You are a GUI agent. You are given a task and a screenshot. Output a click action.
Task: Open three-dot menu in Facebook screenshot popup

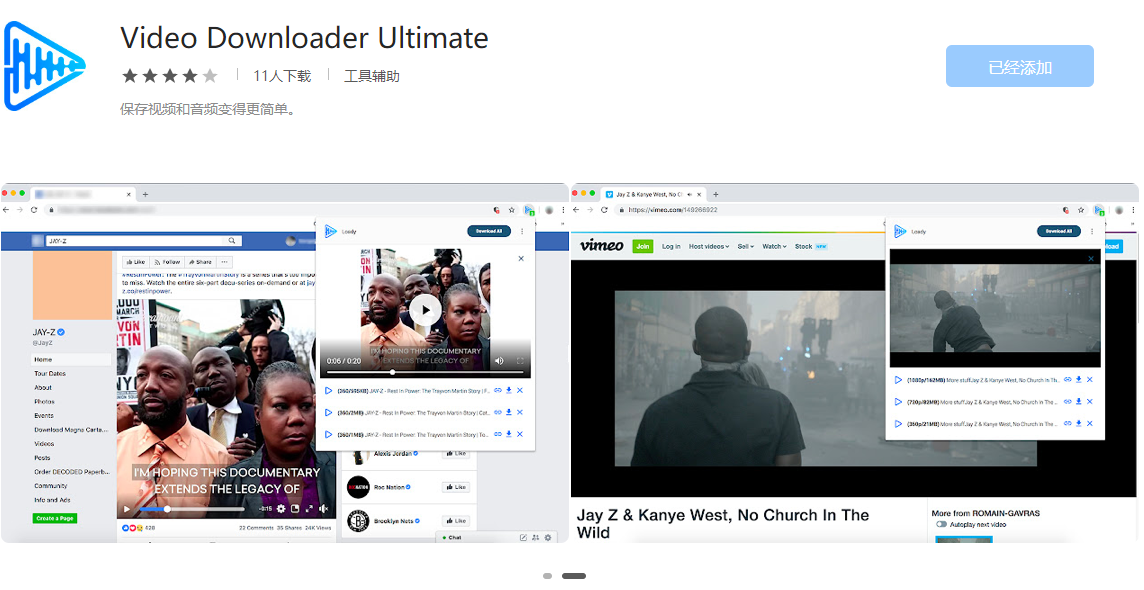click(x=522, y=231)
